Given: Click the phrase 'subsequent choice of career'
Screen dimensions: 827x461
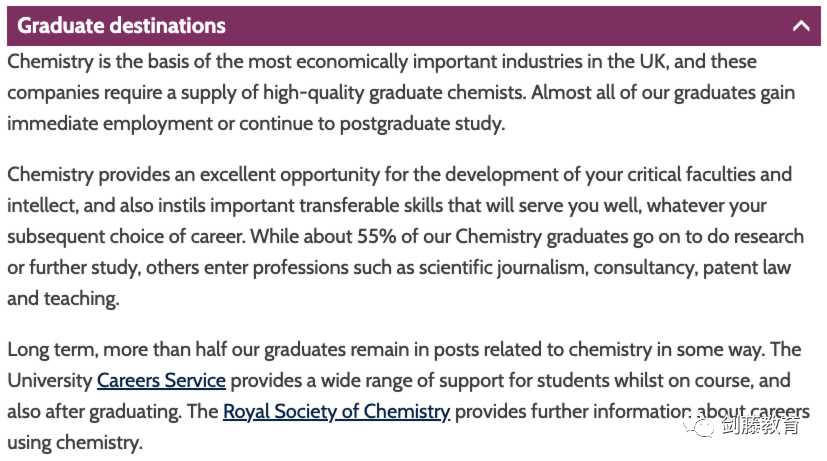Looking at the screenshot, I should point(127,236).
